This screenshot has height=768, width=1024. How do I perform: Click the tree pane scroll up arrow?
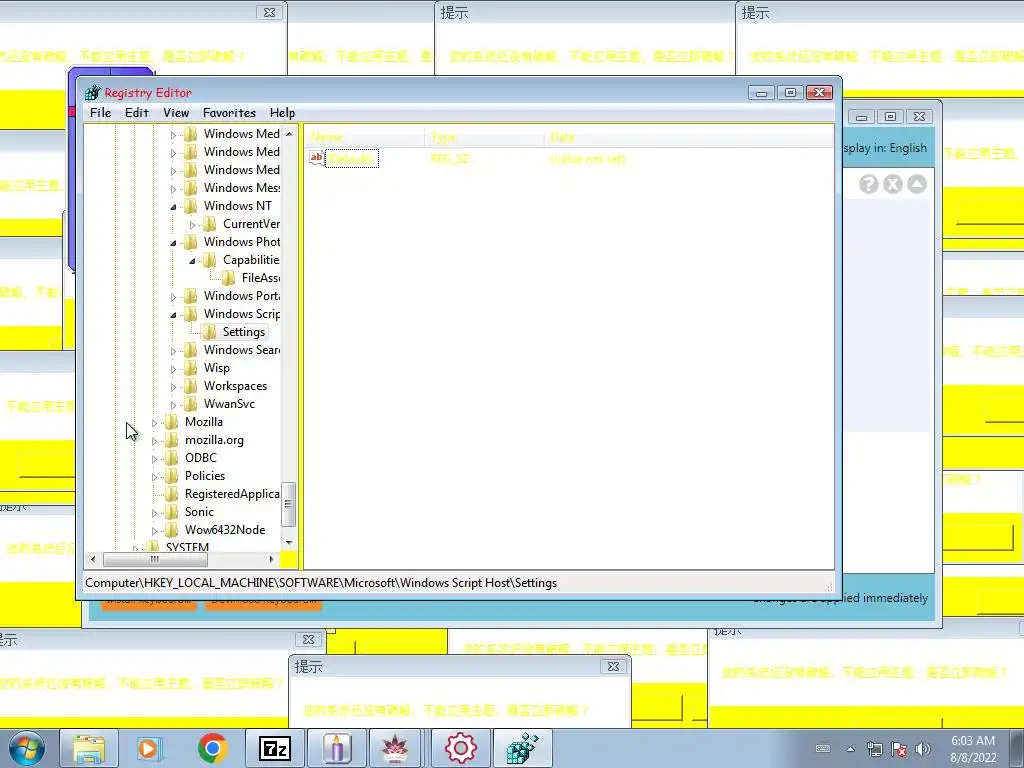tap(289, 133)
